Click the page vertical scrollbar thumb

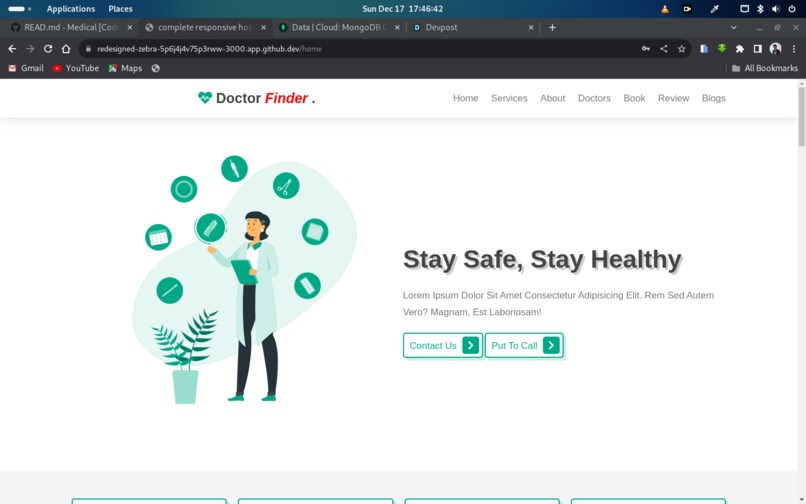[x=801, y=116]
